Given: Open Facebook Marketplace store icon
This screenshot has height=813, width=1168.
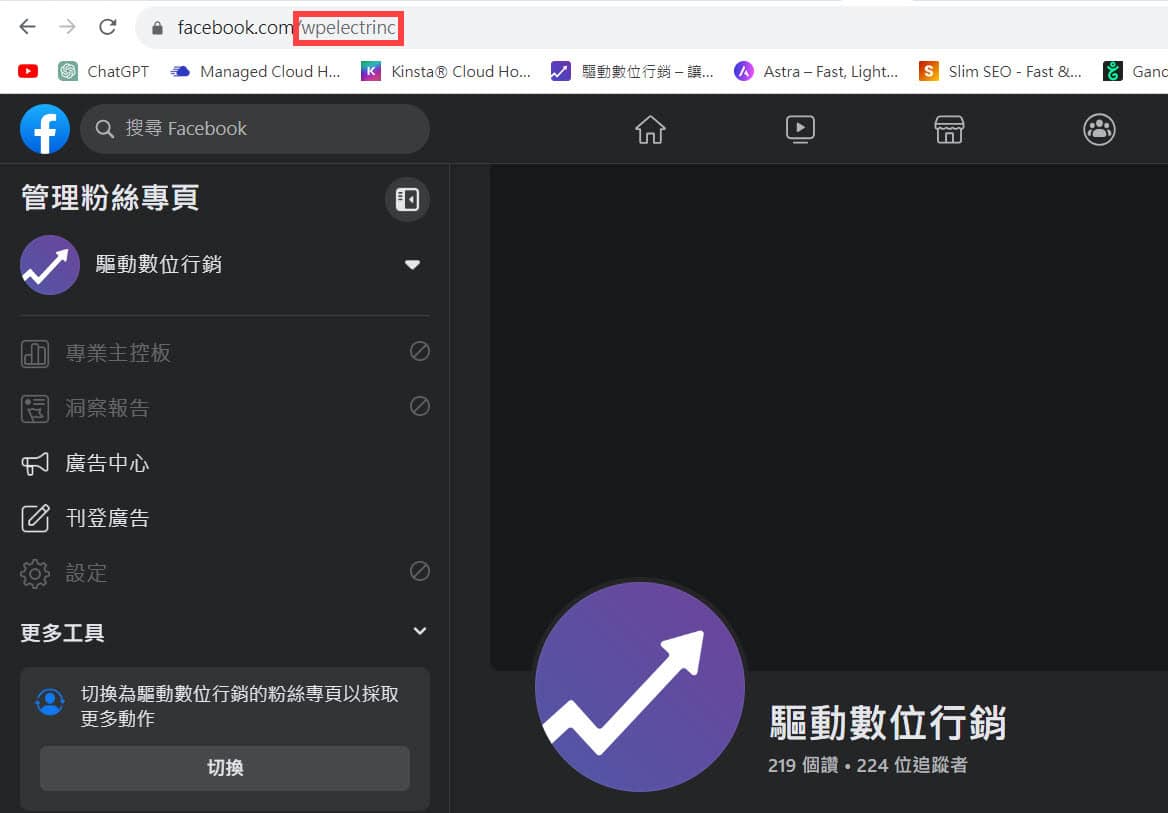Looking at the screenshot, I should tap(949, 130).
